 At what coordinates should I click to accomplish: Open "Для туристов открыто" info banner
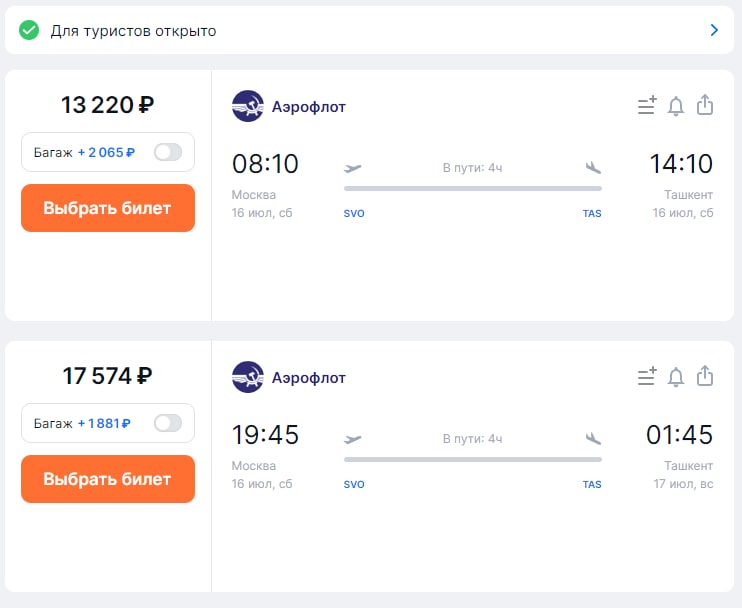pyautogui.click(x=134, y=31)
